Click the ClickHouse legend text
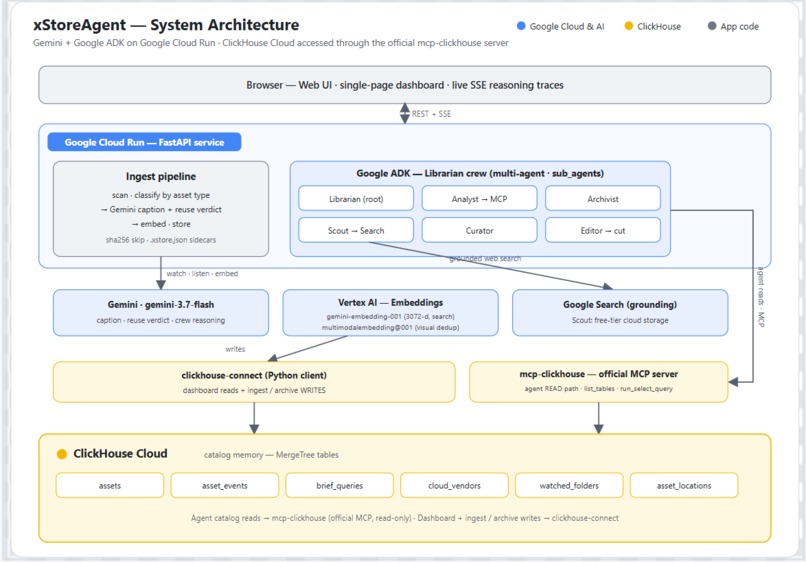The image size is (806, 562). (x=659, y=26)
